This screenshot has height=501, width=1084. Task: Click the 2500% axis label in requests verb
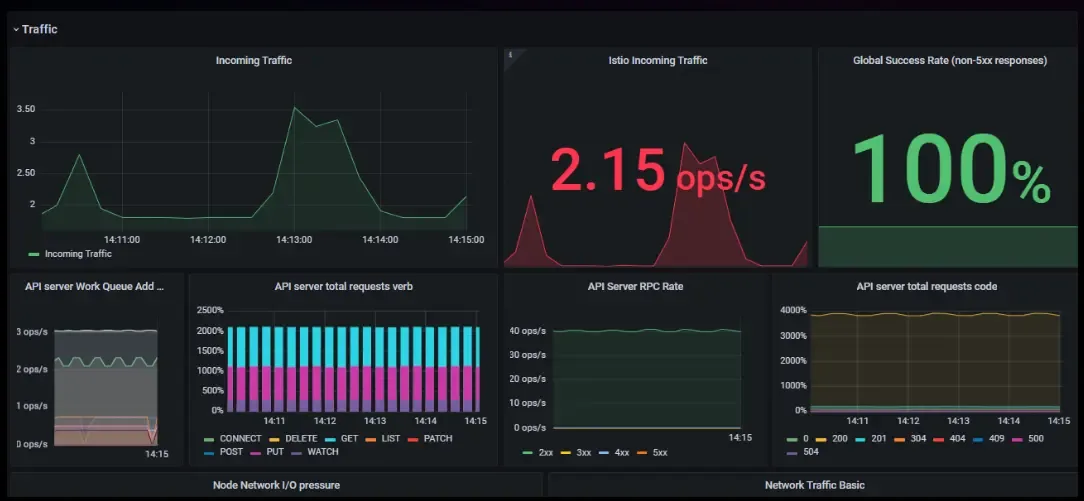pyautogui.click(x=209, y=310)
